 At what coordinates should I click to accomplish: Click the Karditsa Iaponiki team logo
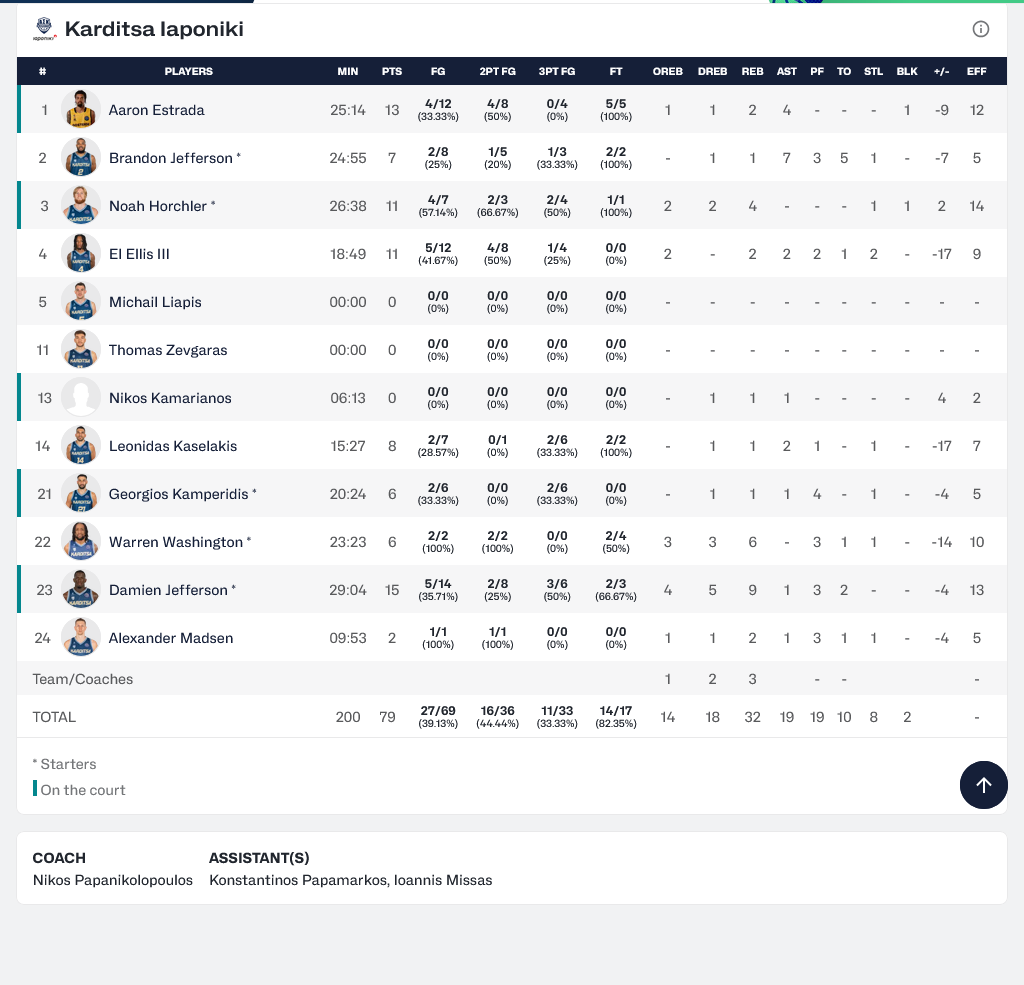pos(45,29)
